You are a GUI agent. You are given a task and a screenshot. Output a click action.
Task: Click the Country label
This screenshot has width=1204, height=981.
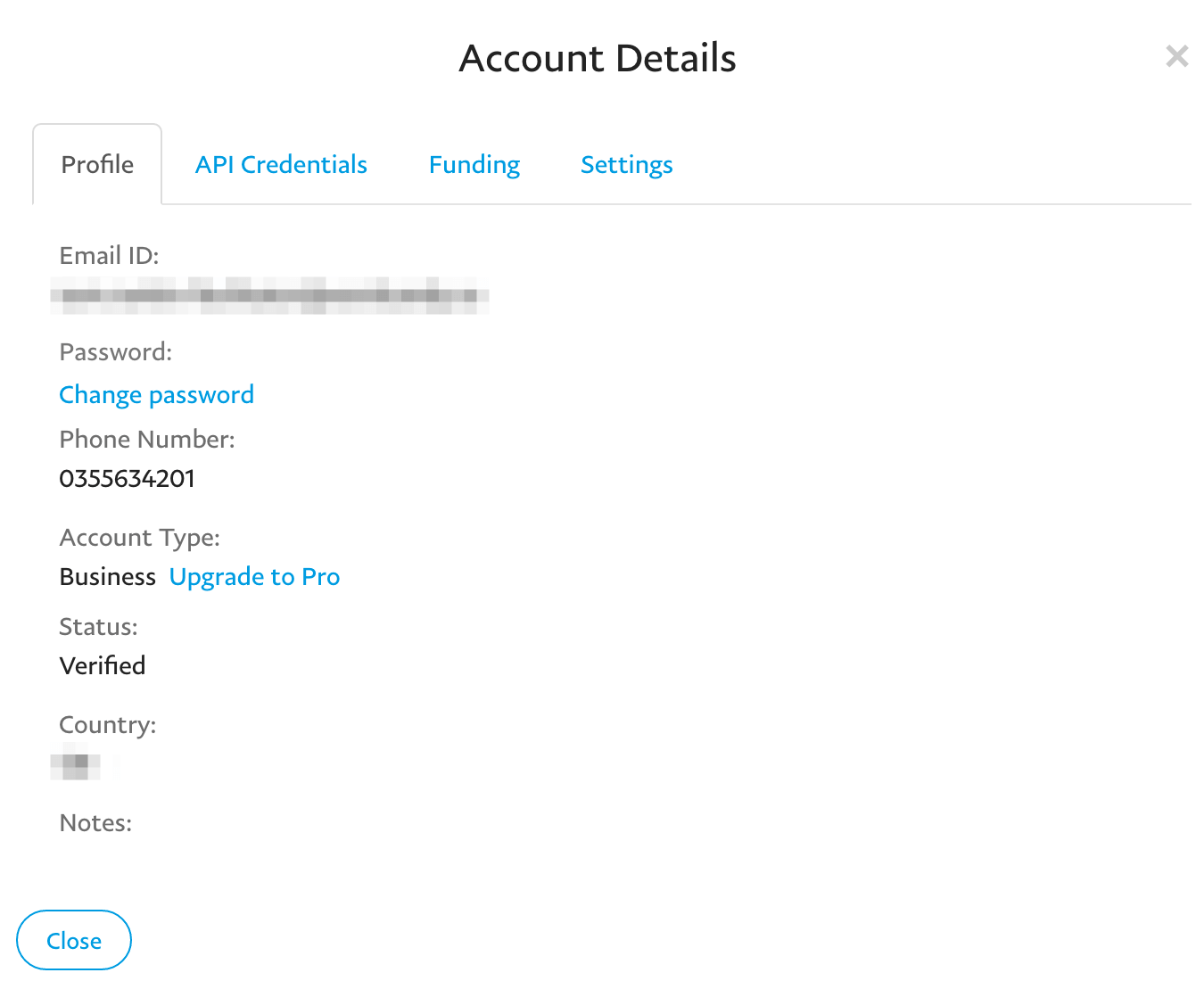107,725
